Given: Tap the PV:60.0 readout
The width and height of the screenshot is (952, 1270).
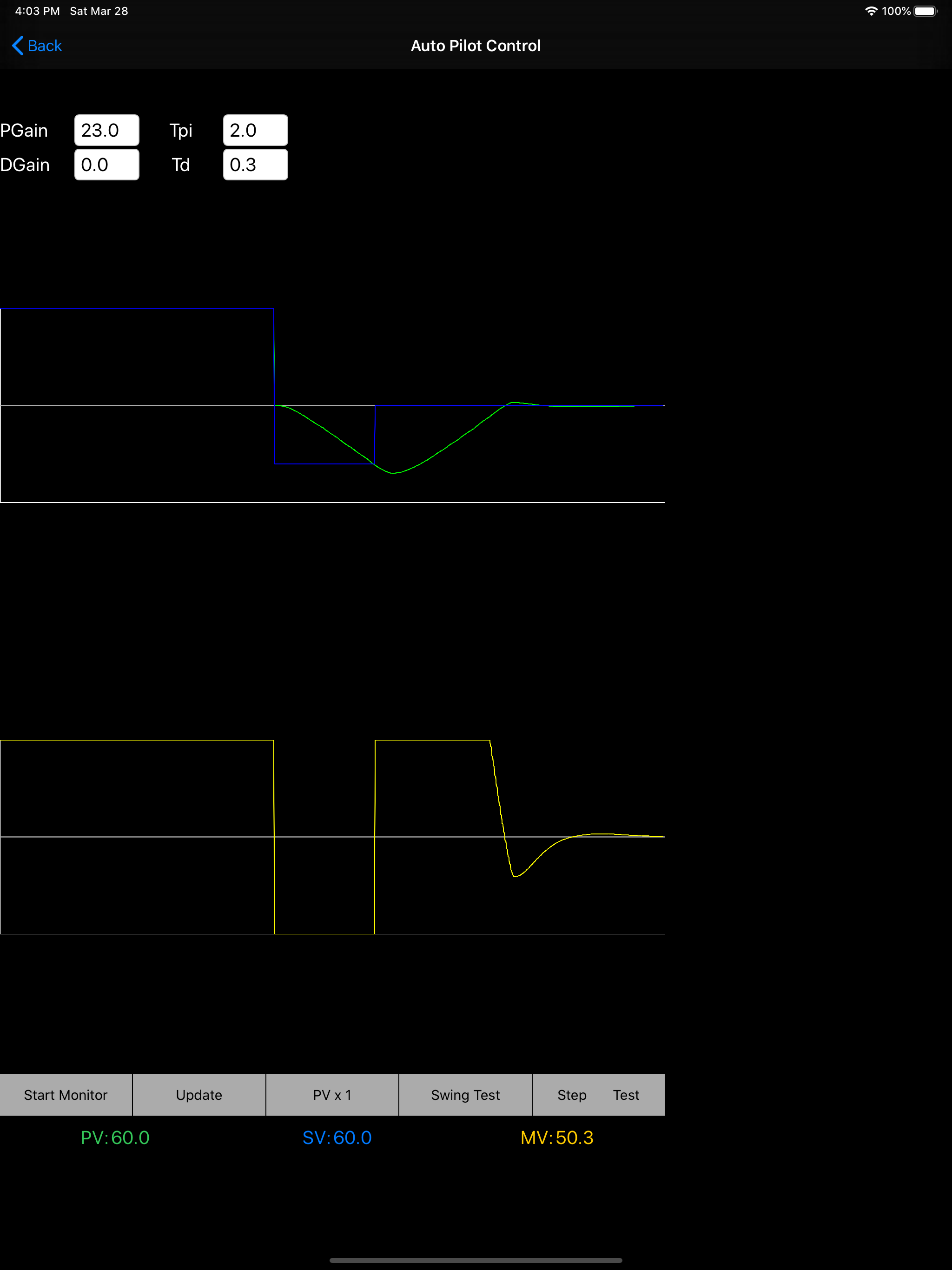Looking at the screenshot, I should 115,1138.
